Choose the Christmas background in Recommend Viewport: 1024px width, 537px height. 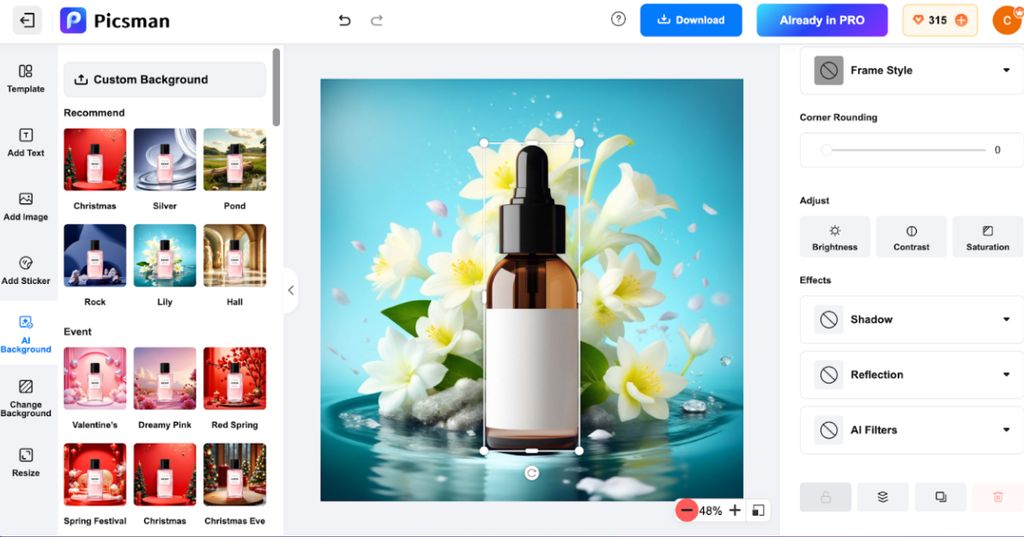[95, 159]
